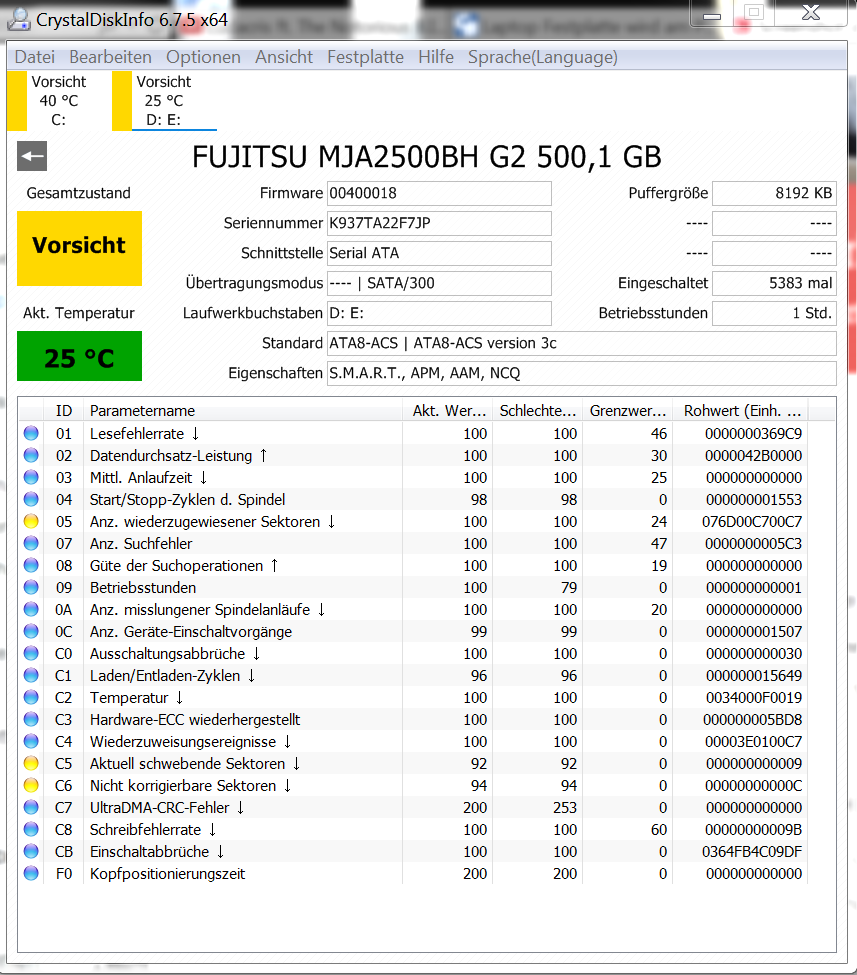Open the Optionen menu
The width and height of the screenshot is (857, 975).
[203, 57]
